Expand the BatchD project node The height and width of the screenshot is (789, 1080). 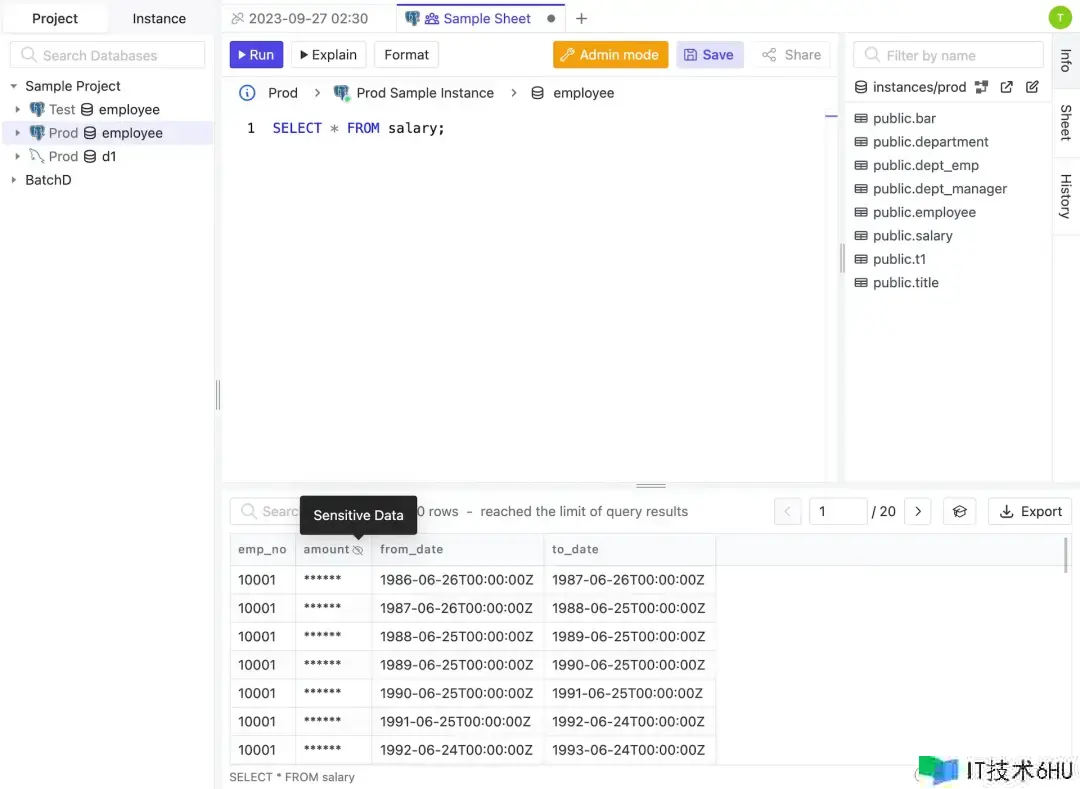[x=14, y=180]
